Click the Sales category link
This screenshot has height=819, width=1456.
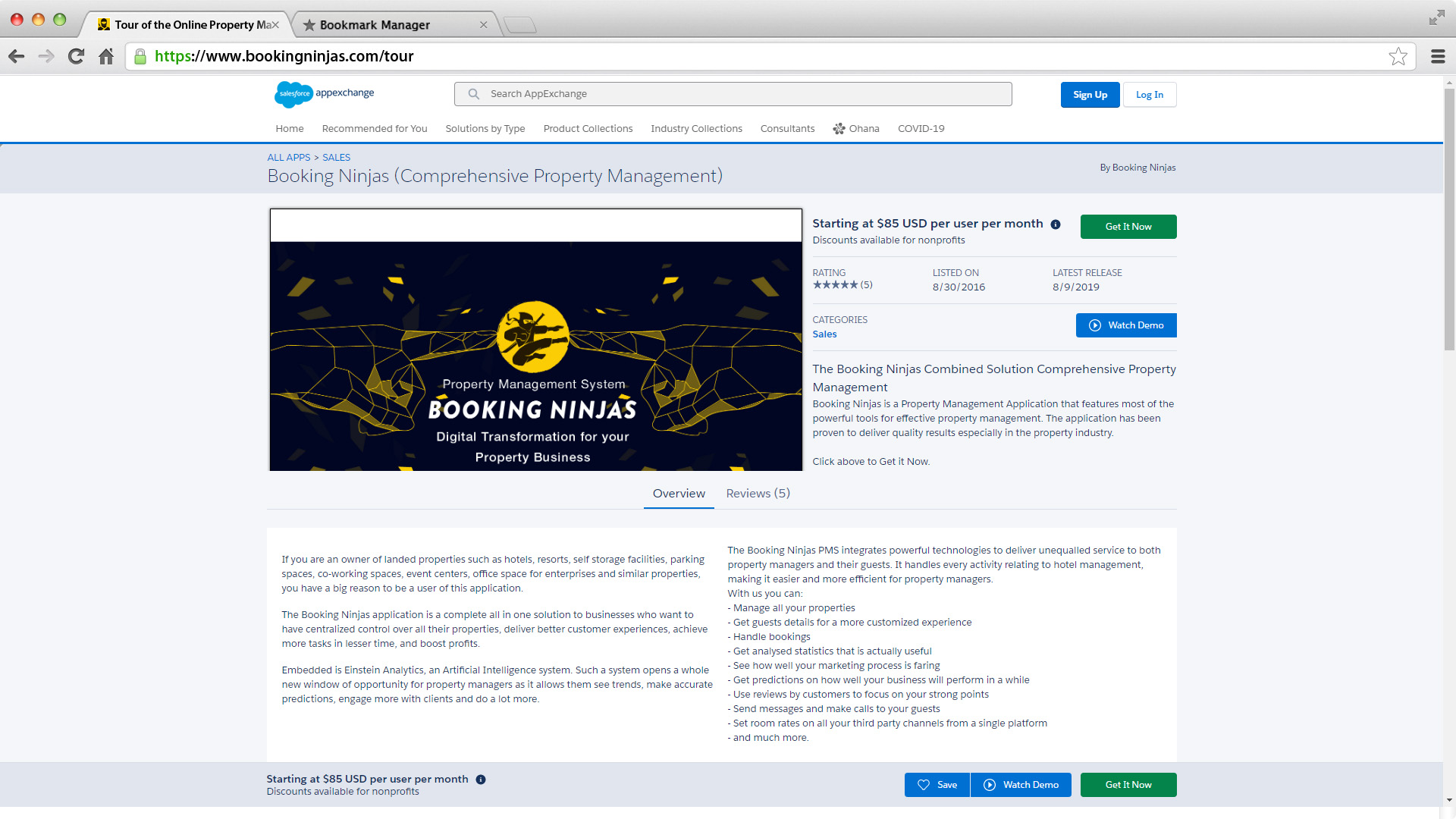point(824,334)
